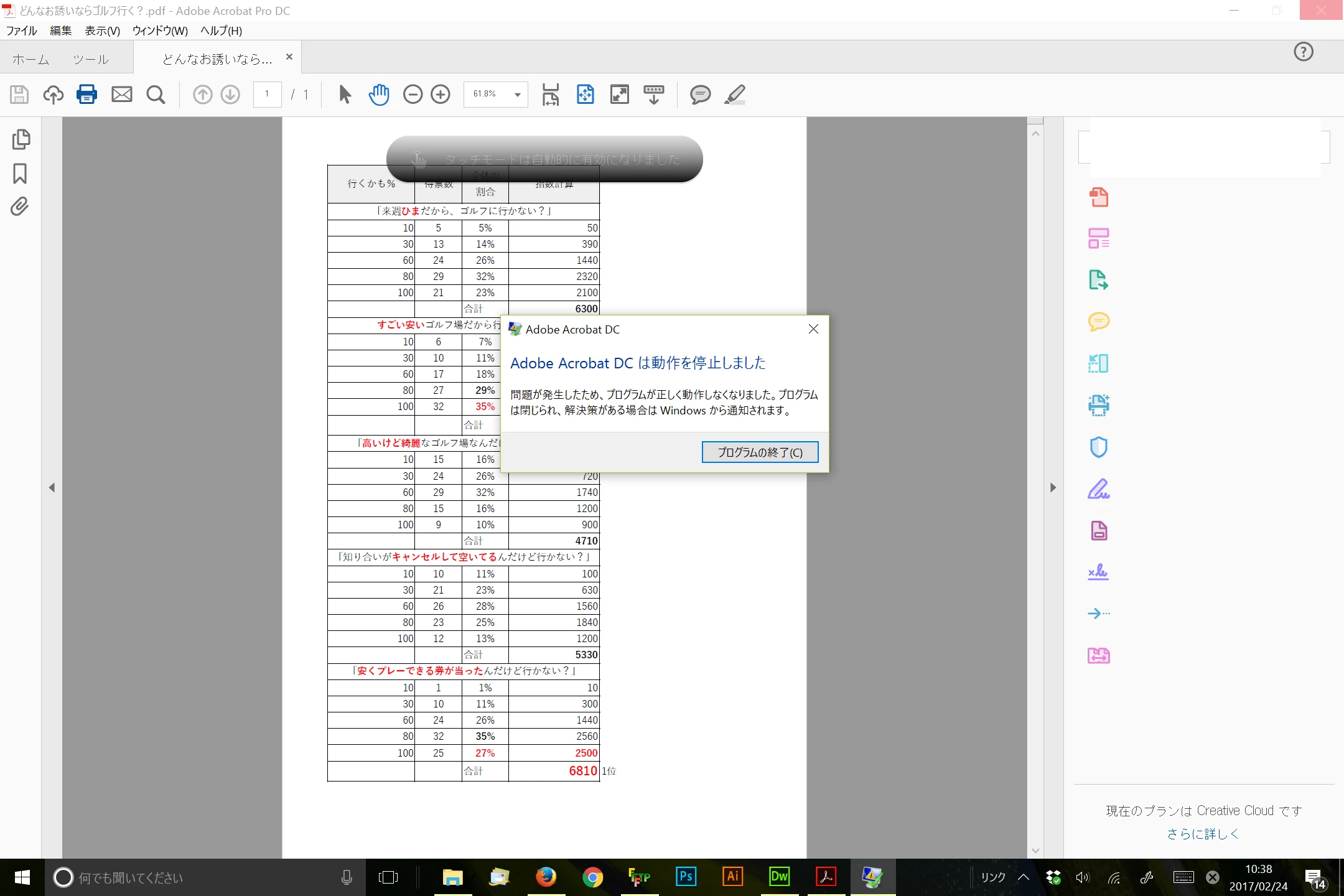Click the Print icon in toolbar

[86, 95]
